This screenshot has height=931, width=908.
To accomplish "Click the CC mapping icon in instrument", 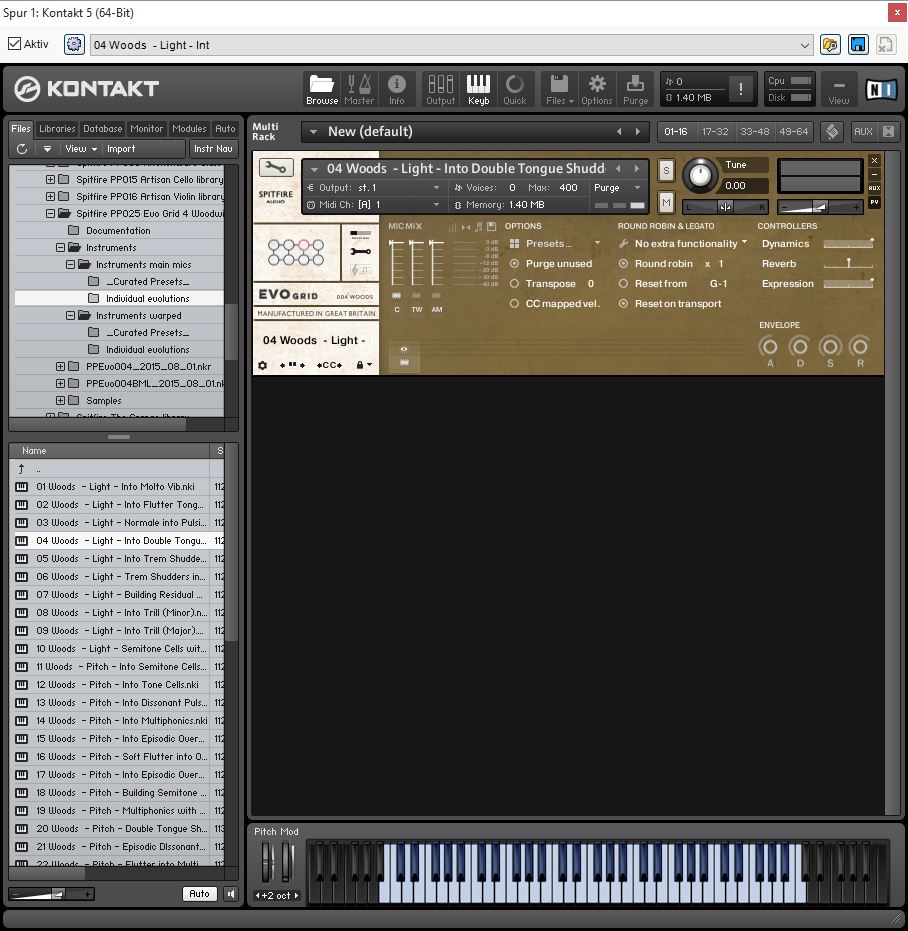I will (x=330, y=365).
